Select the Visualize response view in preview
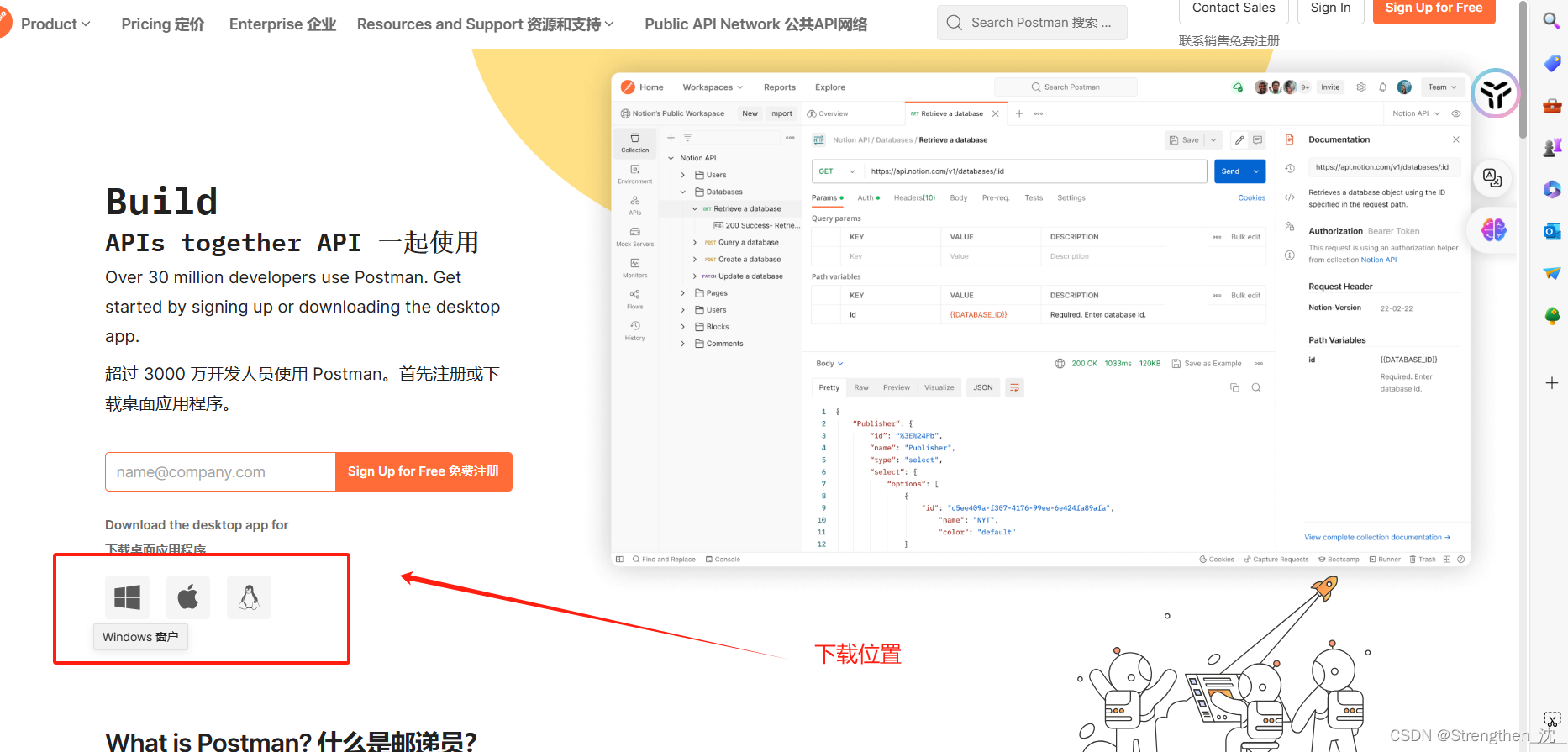 (939, 387)
